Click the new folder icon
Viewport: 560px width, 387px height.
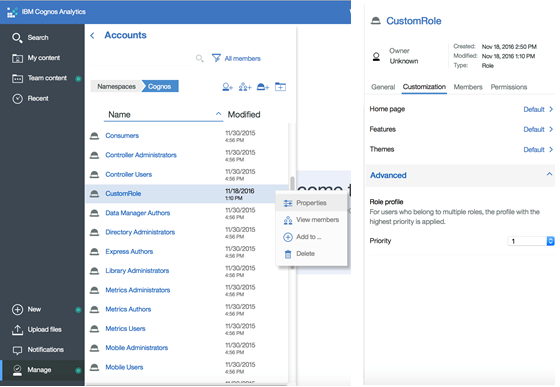[280, 87]
